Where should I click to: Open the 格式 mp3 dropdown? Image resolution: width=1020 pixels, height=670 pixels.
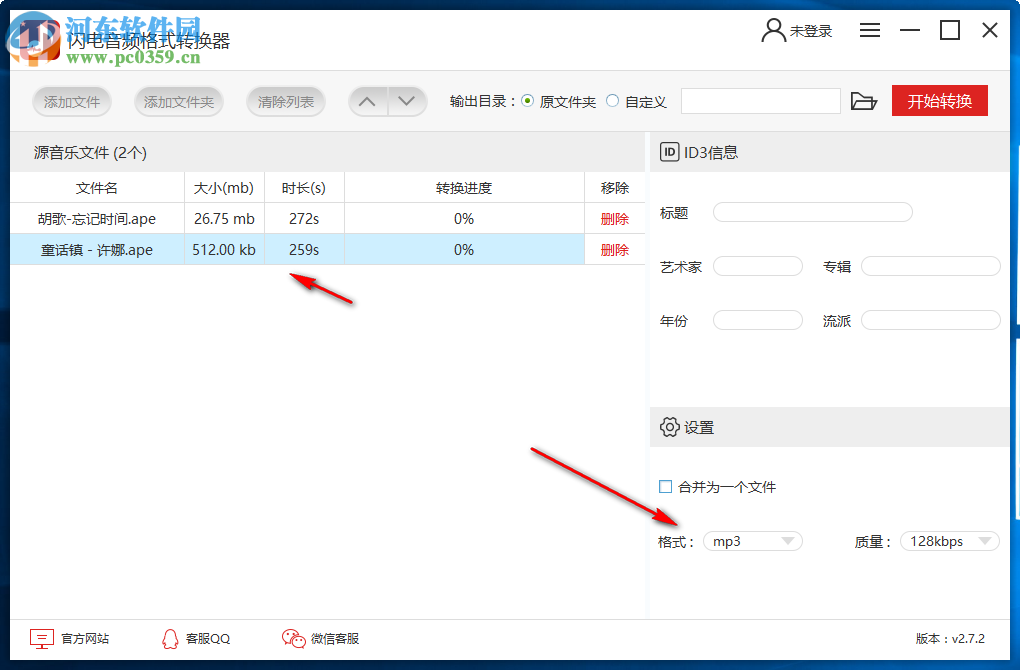tap(752, 540)
